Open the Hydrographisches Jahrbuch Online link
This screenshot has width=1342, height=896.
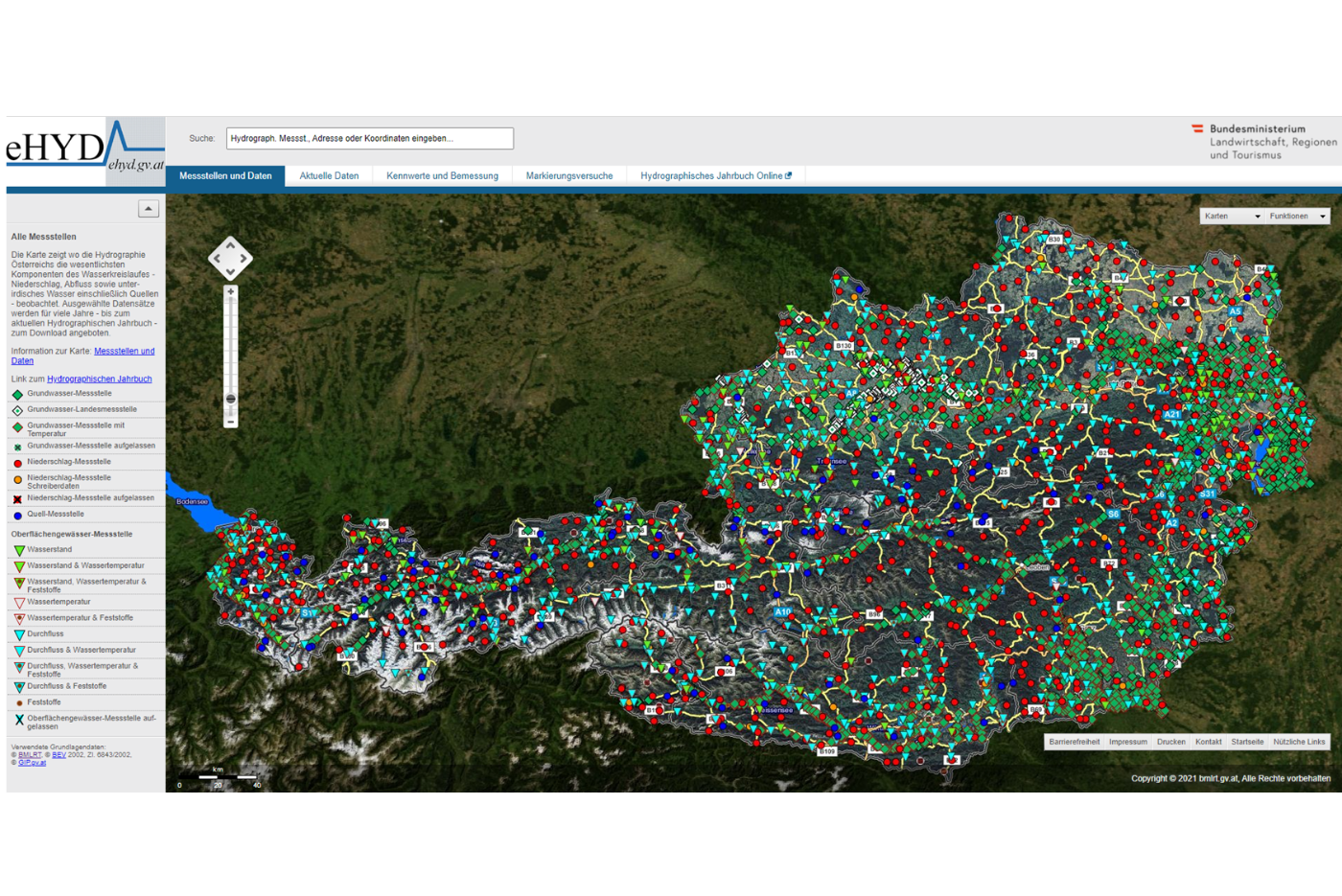714,175
